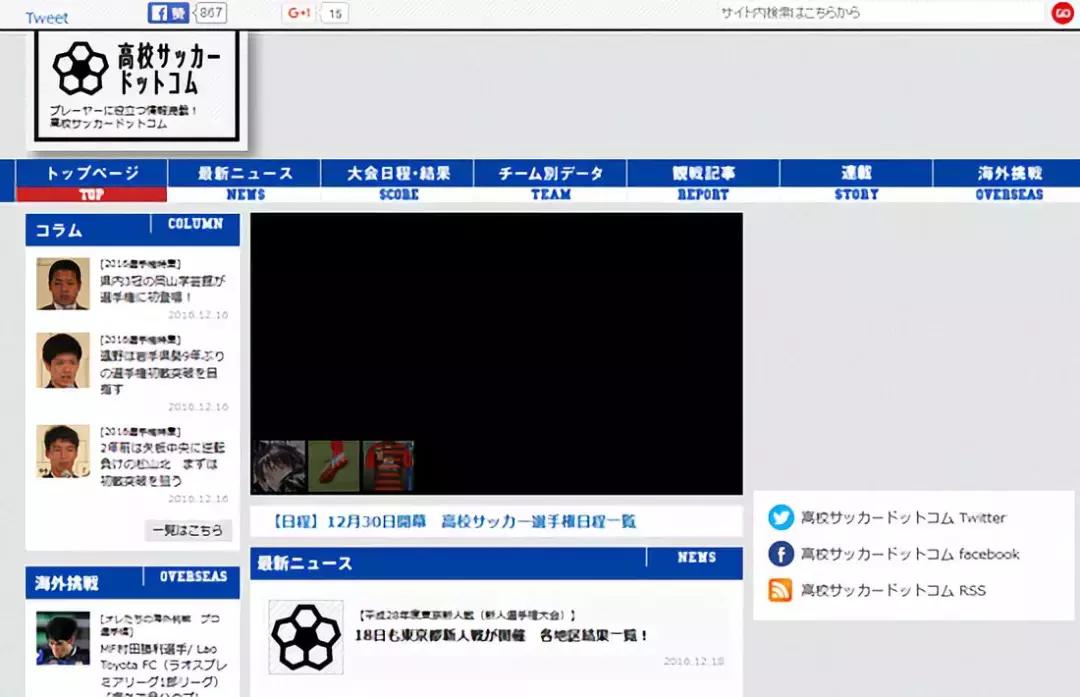Switch to the 海外挑戦 OVERSEAS tab
Image resolution: width=1080 pixels, height=697 pixels.
(x=1009, y=181)
